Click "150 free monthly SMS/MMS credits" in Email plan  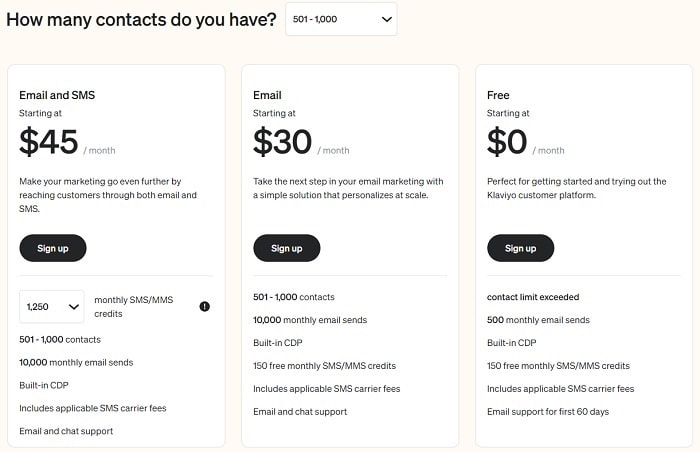point(324,366)
